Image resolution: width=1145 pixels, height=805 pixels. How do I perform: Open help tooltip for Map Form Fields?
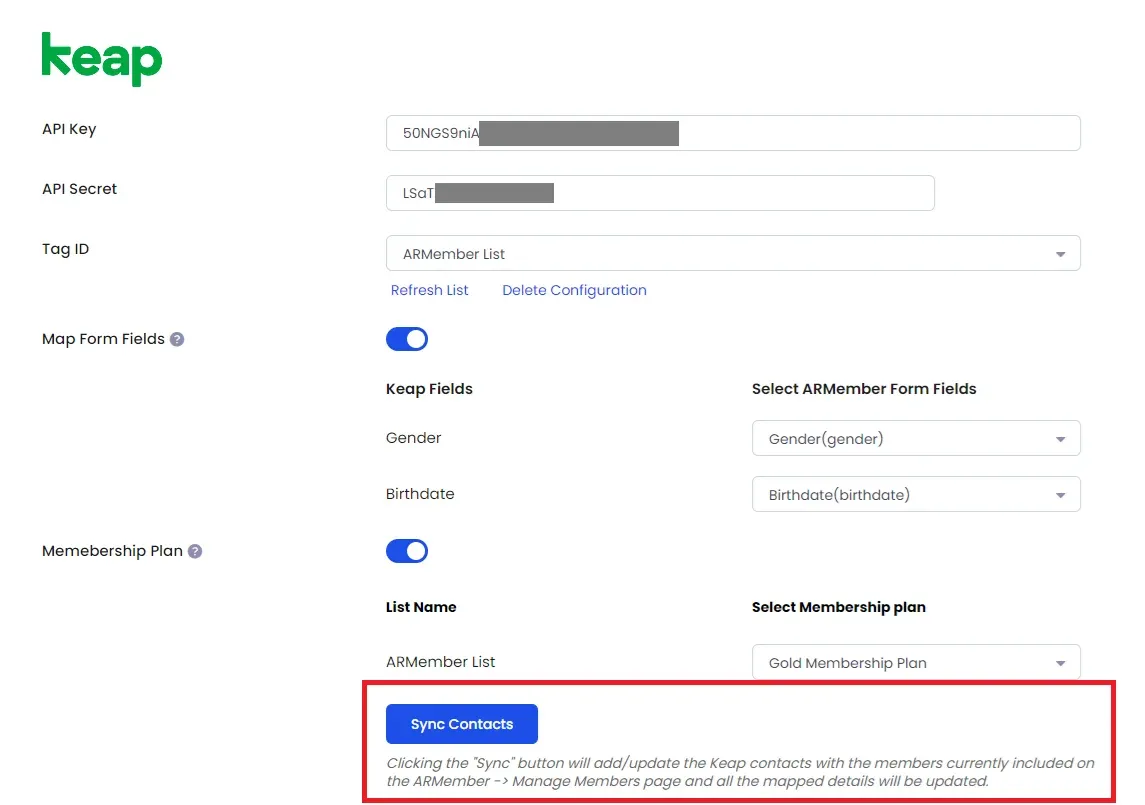pyautogui.click(x=177, y=339)
